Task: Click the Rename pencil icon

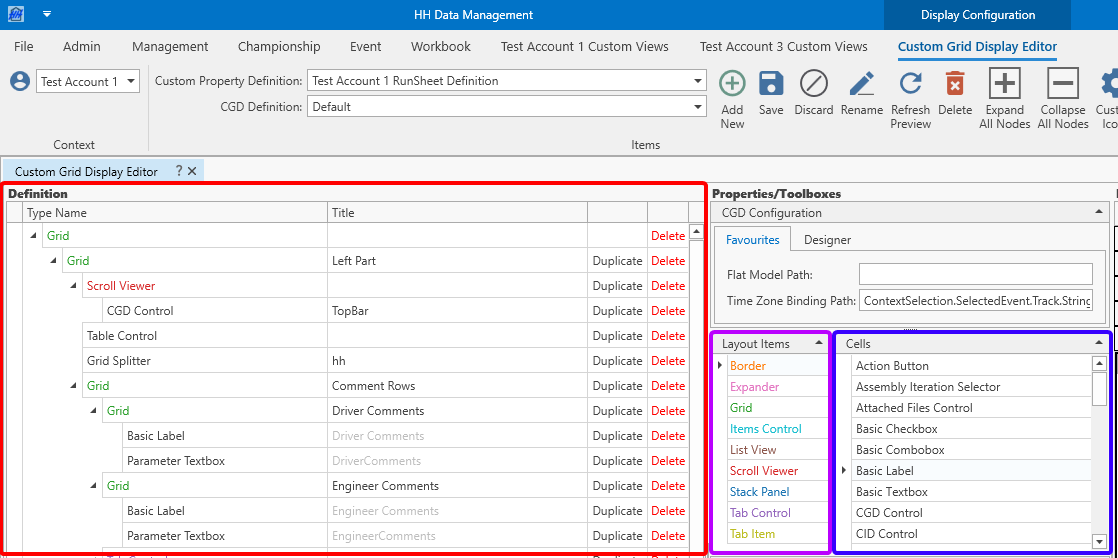Action: click(861, 84)
